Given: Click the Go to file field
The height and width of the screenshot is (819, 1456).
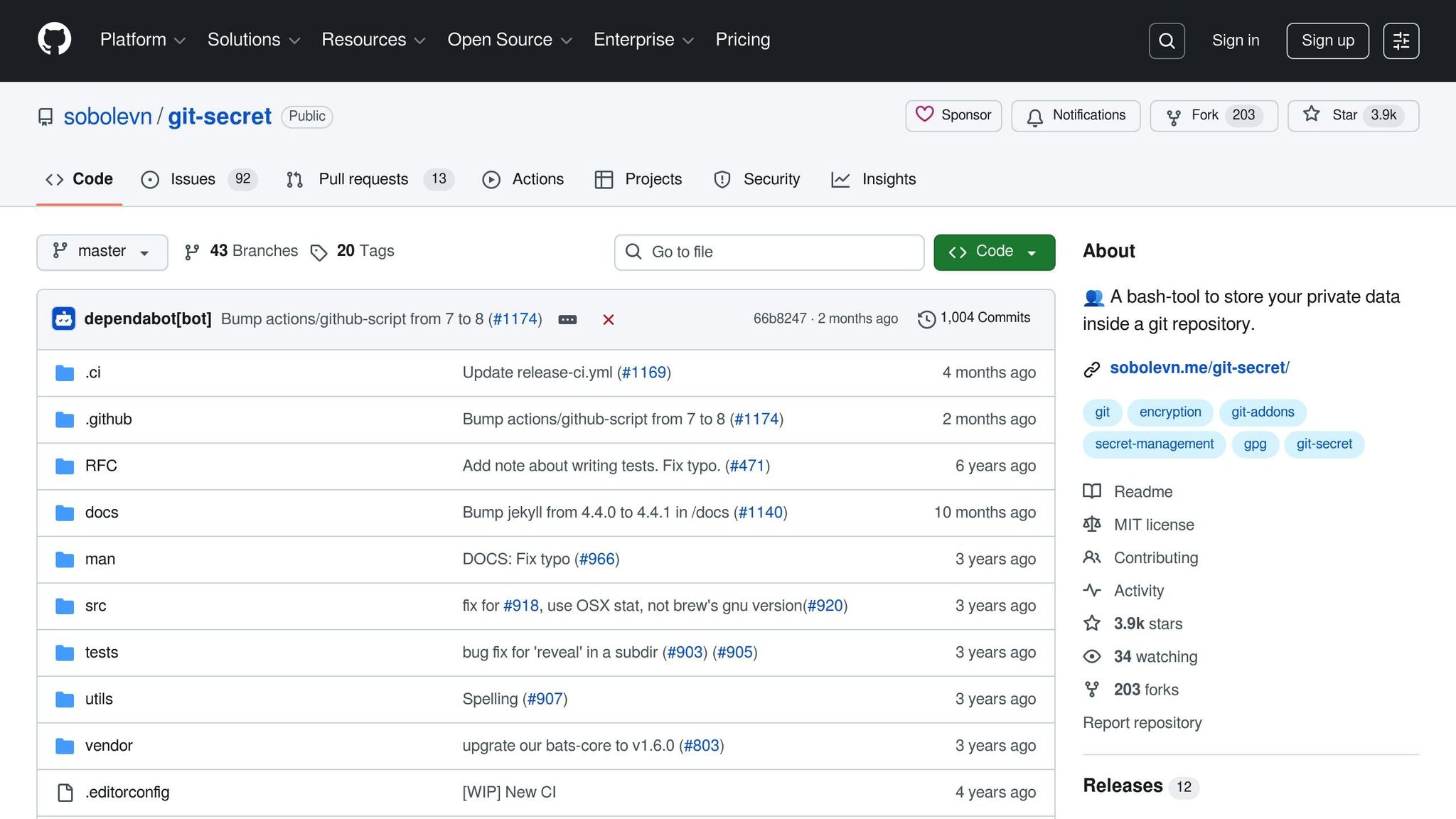Looking at the screenshot, I should 769,252.
